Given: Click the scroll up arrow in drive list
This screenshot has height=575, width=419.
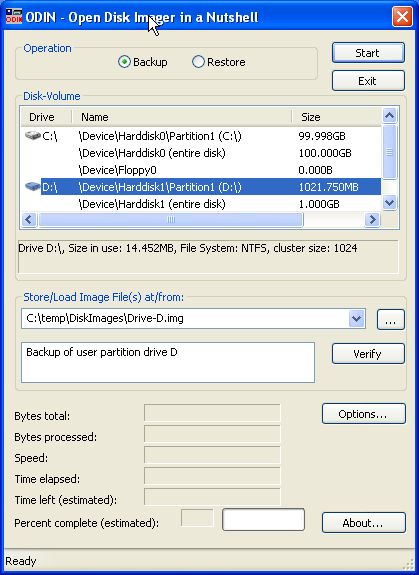Looking at the screenshot, I should [389, 116].
